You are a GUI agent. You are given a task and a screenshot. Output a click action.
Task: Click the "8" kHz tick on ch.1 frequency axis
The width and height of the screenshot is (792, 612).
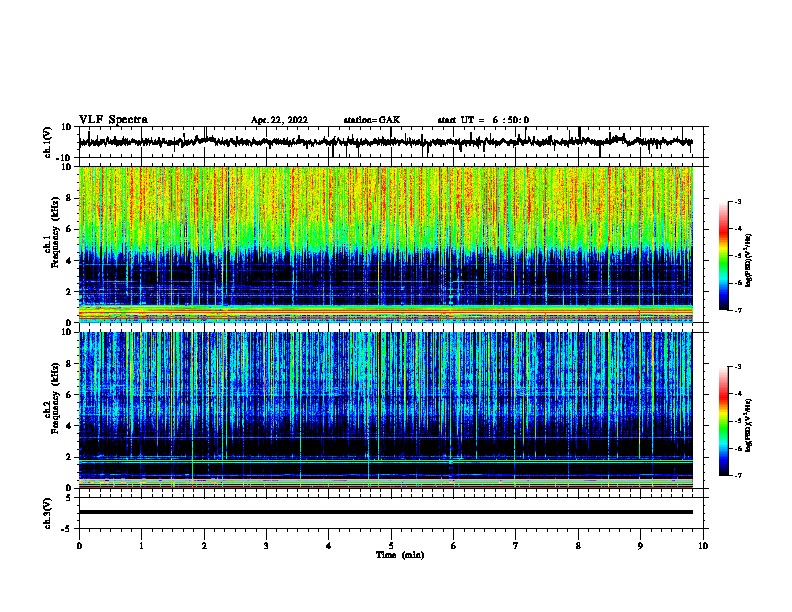coord(69,198)
